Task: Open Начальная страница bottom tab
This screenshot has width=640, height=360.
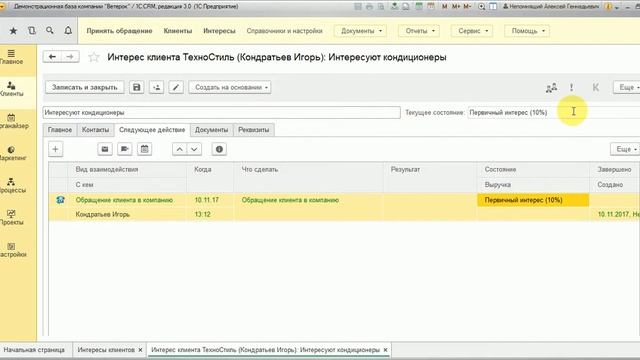Action: tap(34, 350)
